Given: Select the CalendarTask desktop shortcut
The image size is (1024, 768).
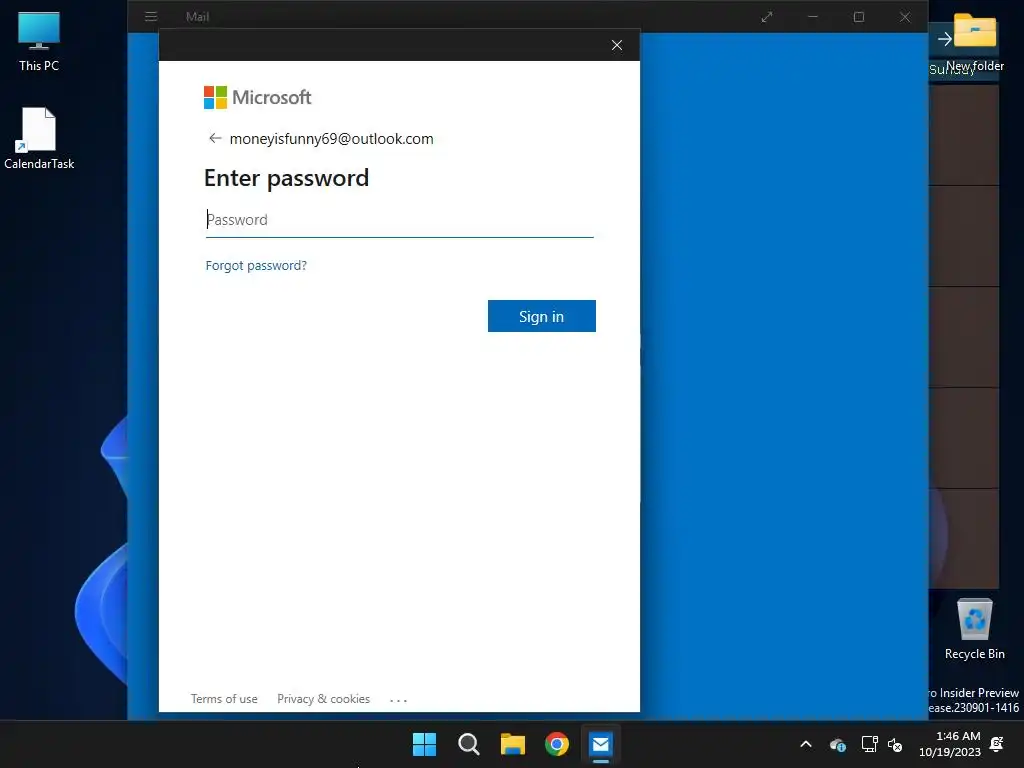Looking at the screenshot, I should 39,138.
